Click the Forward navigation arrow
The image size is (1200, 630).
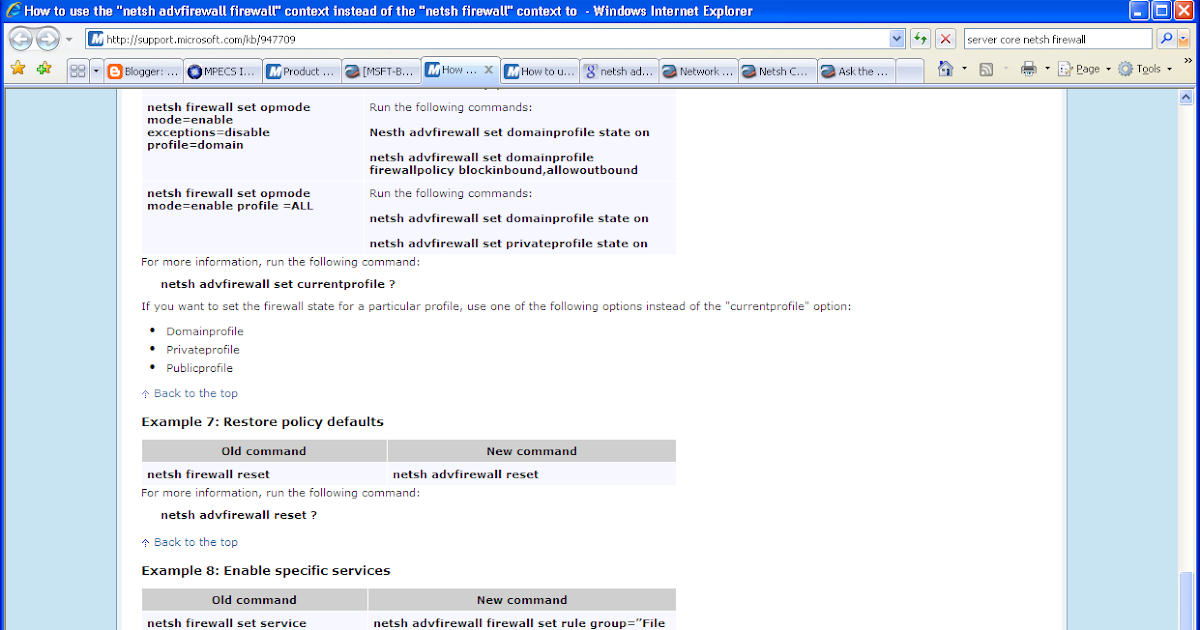tap(47, 40)
